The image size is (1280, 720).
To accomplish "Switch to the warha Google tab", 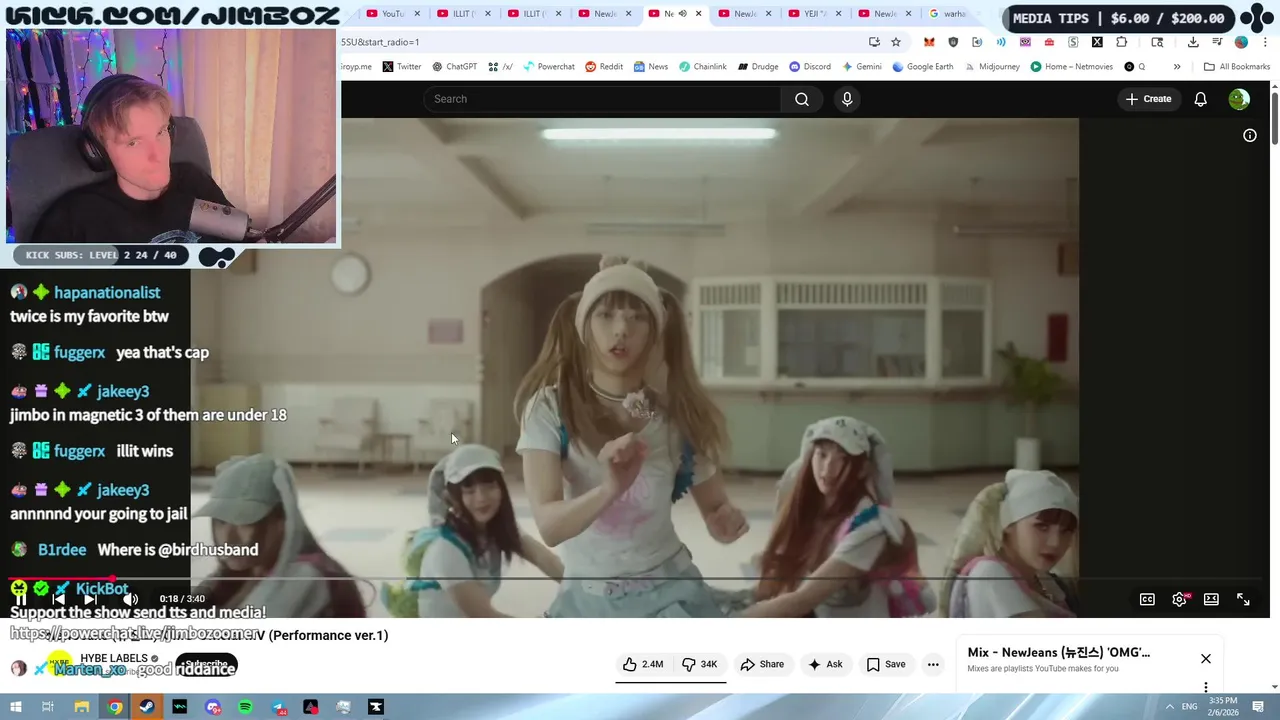I will click(948, 14).
